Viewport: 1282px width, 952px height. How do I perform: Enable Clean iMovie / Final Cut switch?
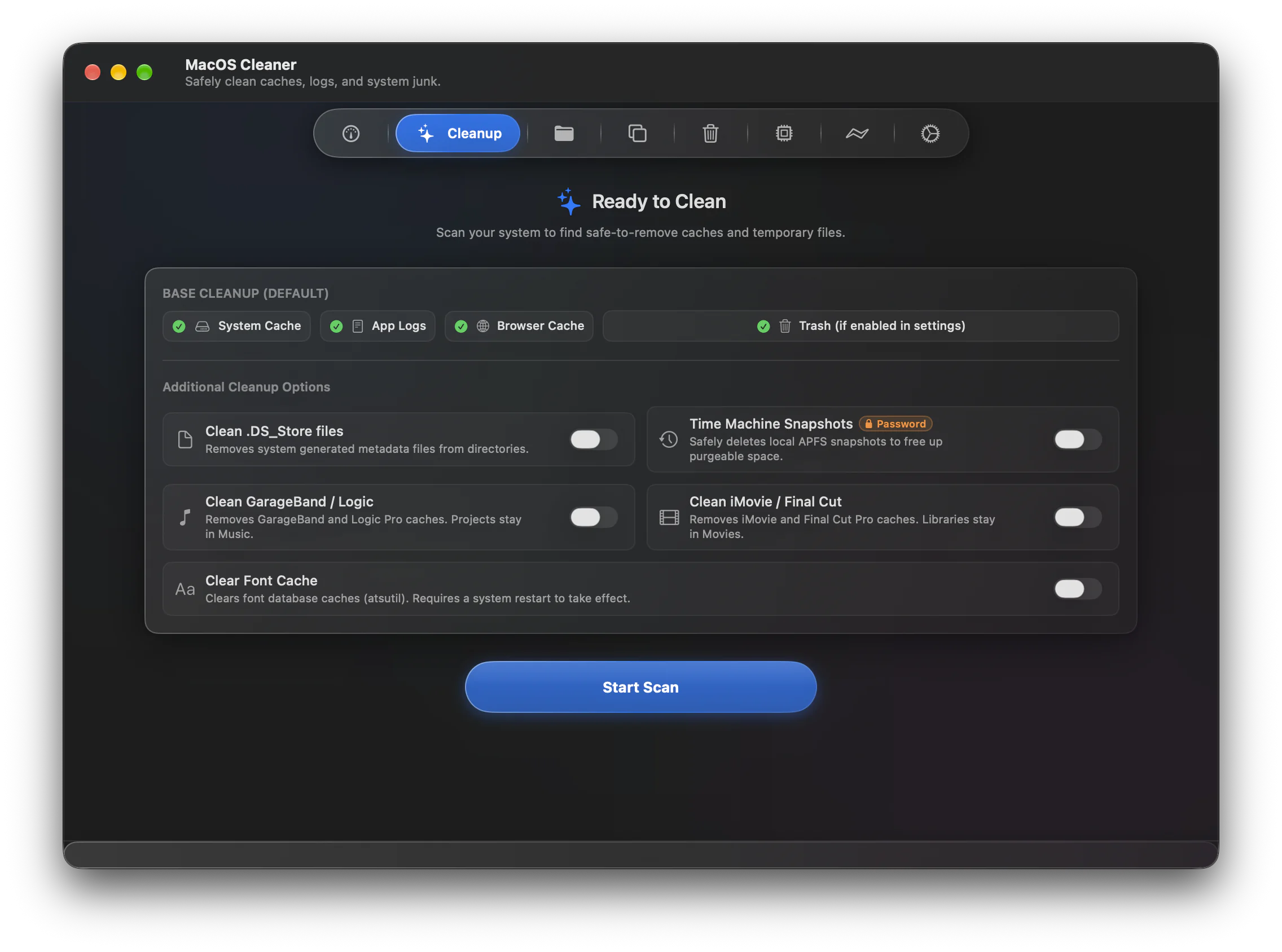pos(1078,518)
